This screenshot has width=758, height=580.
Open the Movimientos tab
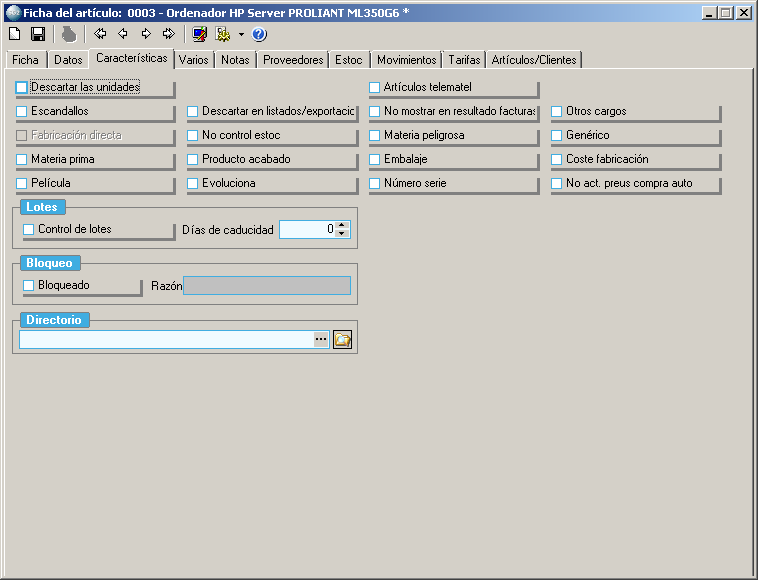407,60
